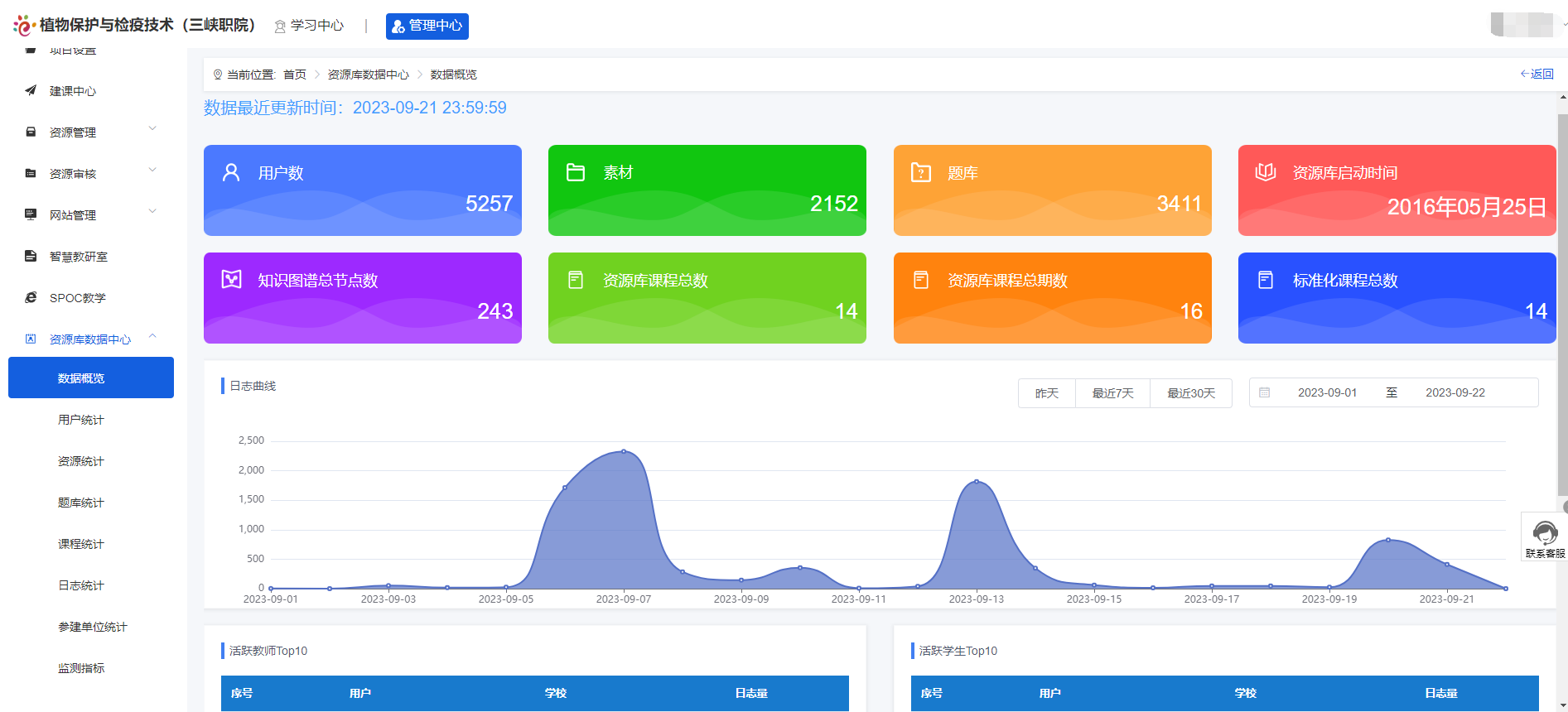
Task: Open 日志统计 in the sidebar
Action: [81, 585]
